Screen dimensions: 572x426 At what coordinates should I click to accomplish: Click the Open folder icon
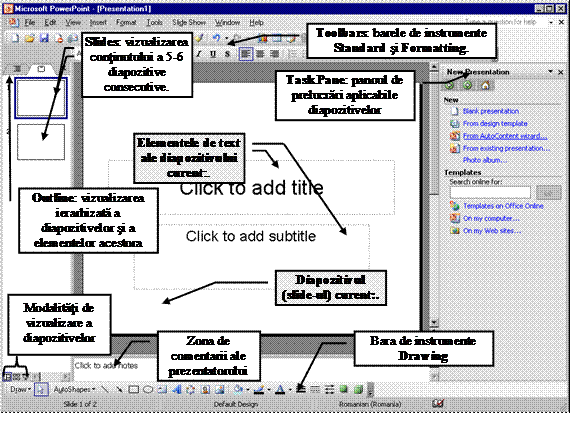(30, 38)
